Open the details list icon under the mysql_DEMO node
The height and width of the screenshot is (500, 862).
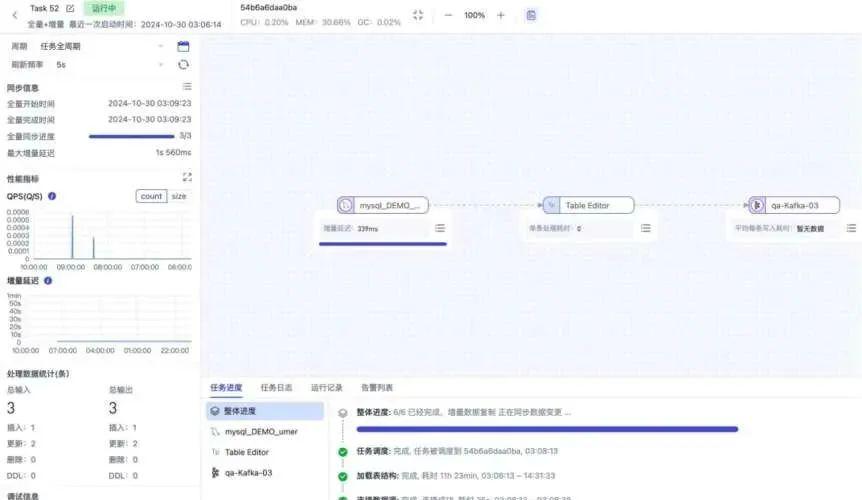pos(440,228)
